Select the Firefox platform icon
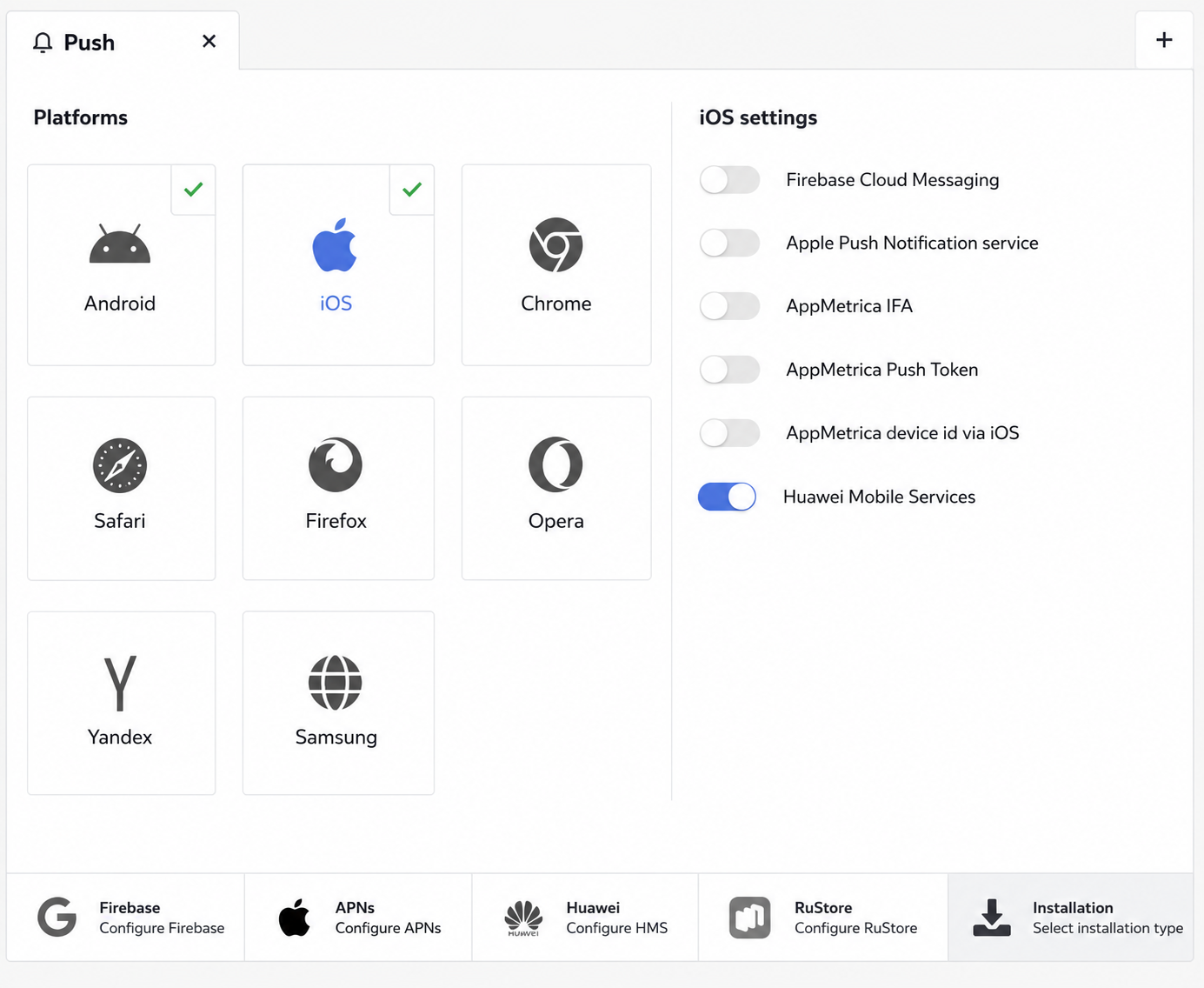This screenshot has width=1204, height=988. (x=336, y=464)
